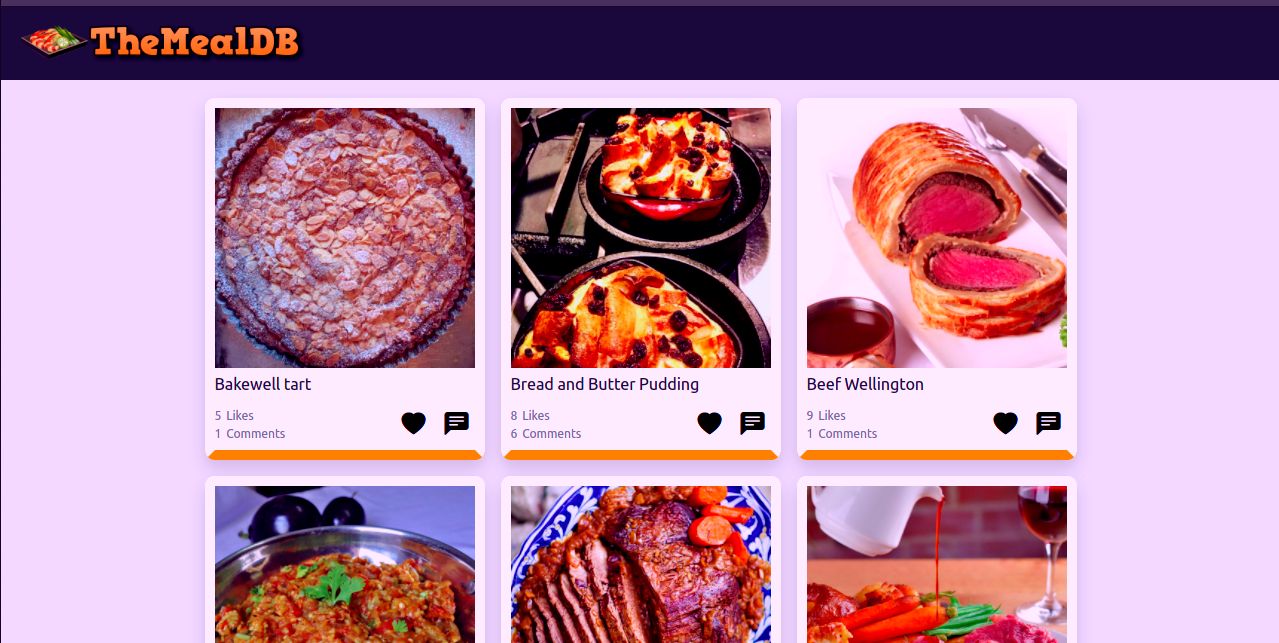Click the Bakewell tart title
Screen dimensions: 1279x643
(x=263, y=384)
